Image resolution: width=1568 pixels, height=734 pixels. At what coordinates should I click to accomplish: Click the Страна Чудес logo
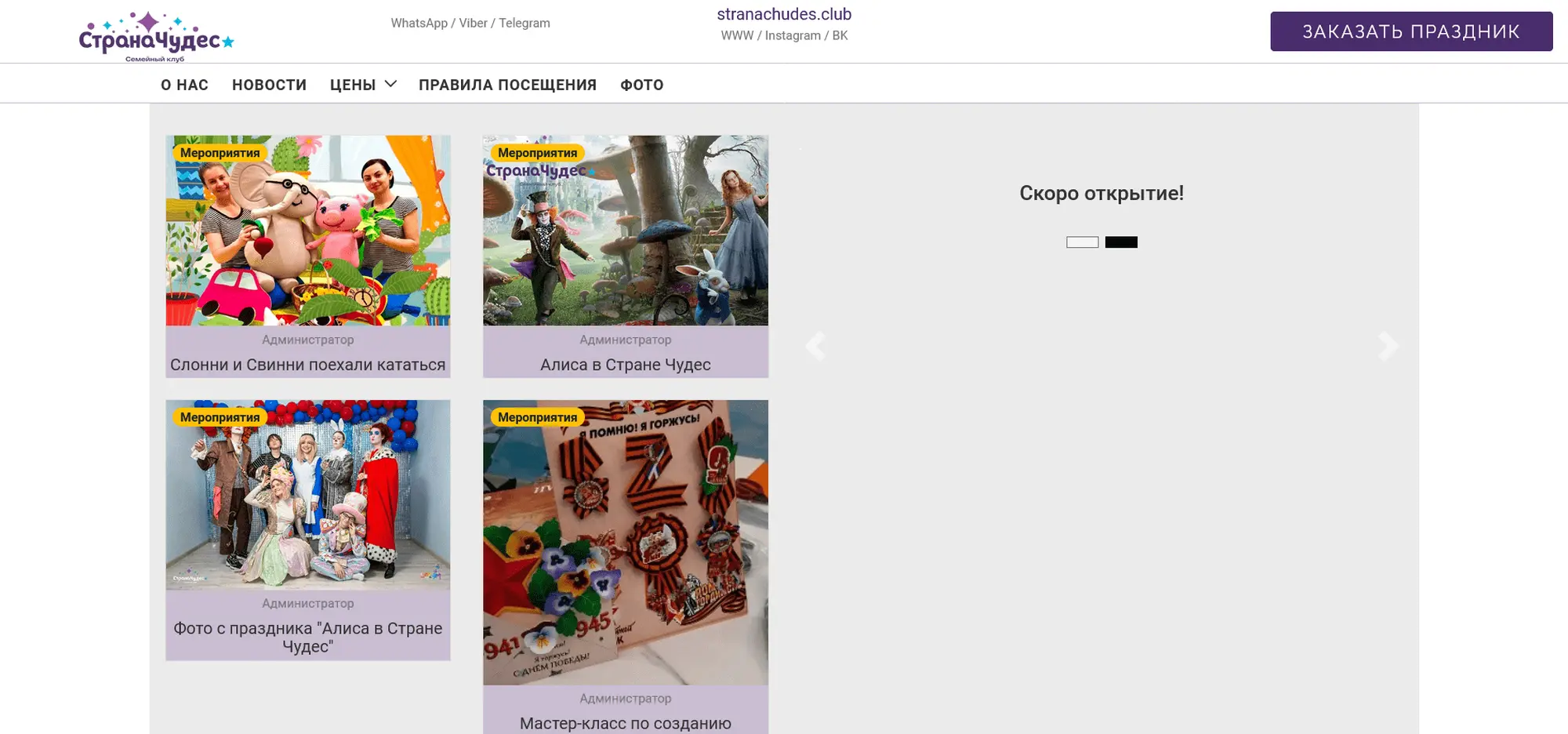(x=156, y=36)
